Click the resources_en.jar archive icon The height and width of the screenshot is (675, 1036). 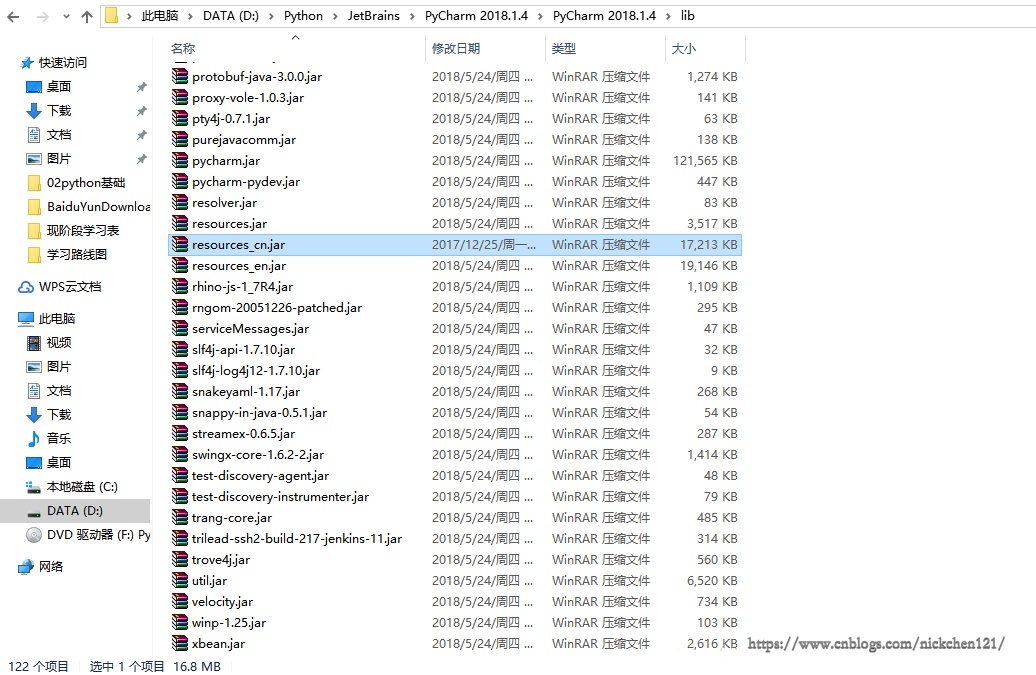[x=180, y=266]
